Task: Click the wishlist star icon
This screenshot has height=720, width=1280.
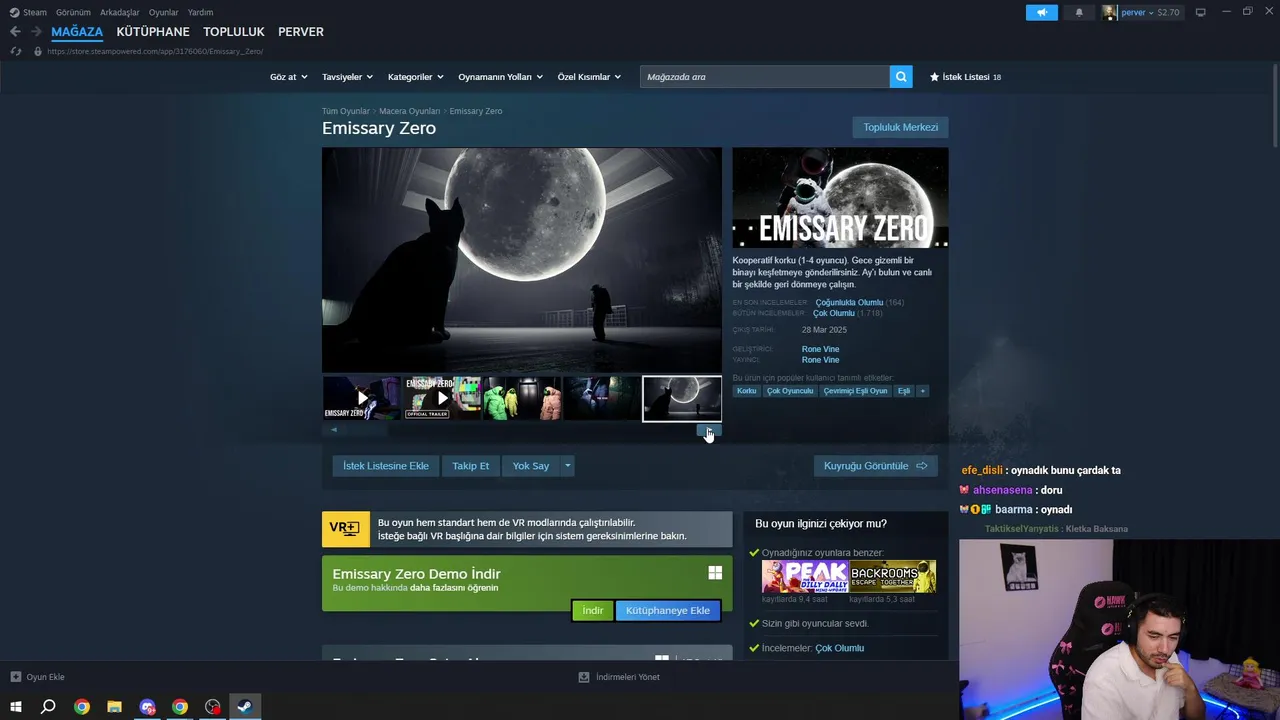Action: click(x=935, y=77)
